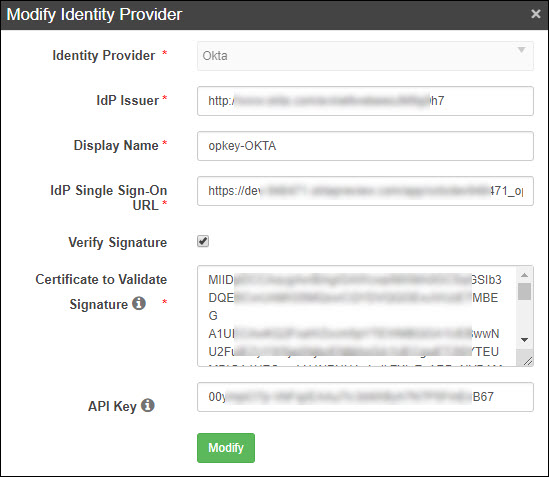Click the info icon beside API Key
The image size is (549, 477).
coord(148,405)
